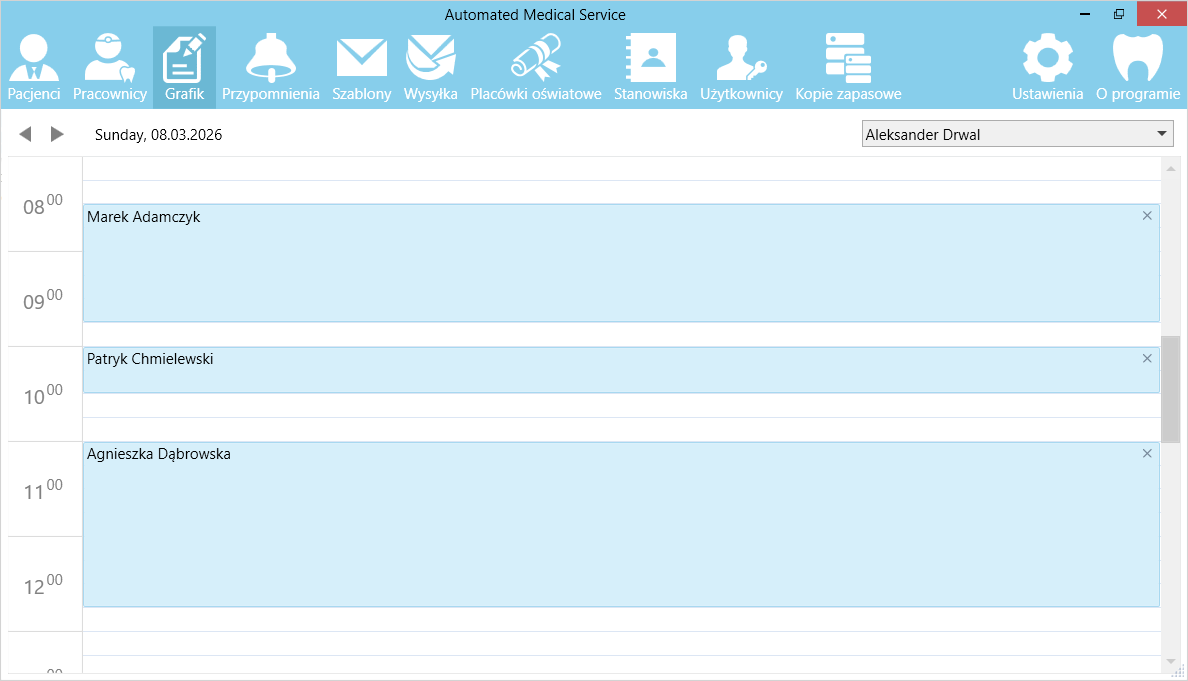Viewport: 1188px width, 681px height.
Task: Open Kopie zapasowe backup icon
Action: (848, 67)
